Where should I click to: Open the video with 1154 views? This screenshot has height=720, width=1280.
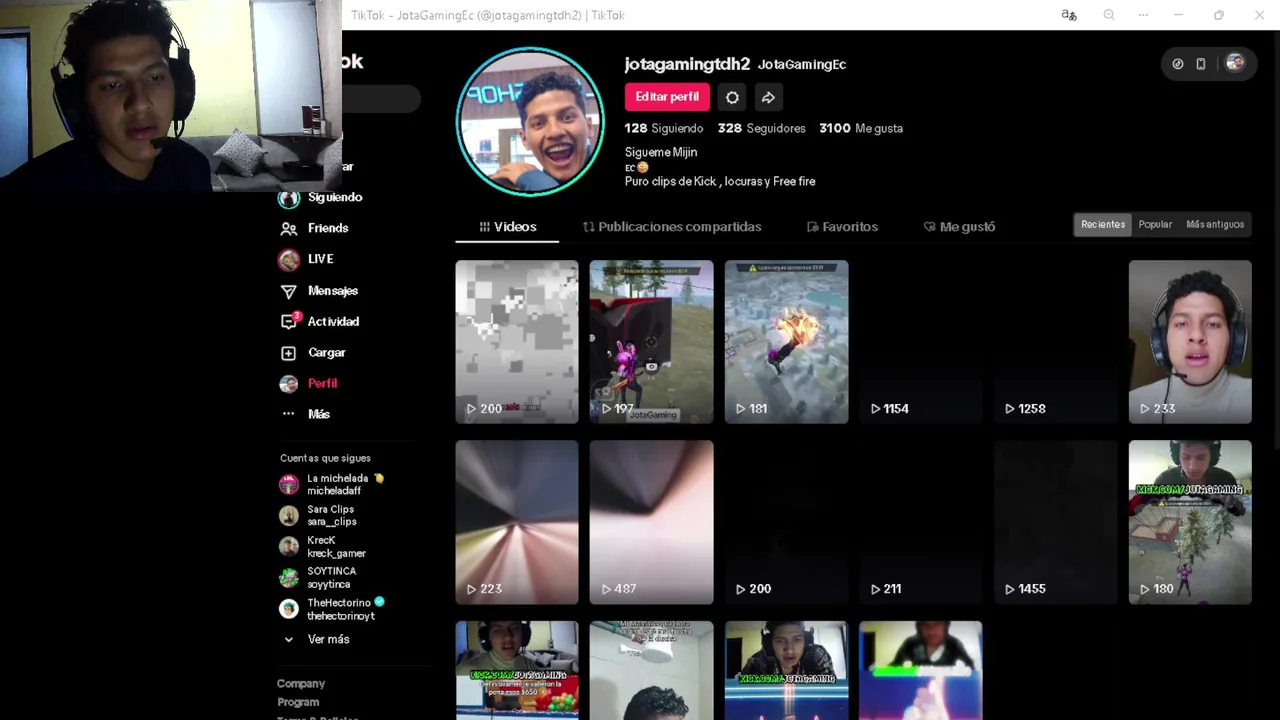pyautogui.click(x=921, y=342)
